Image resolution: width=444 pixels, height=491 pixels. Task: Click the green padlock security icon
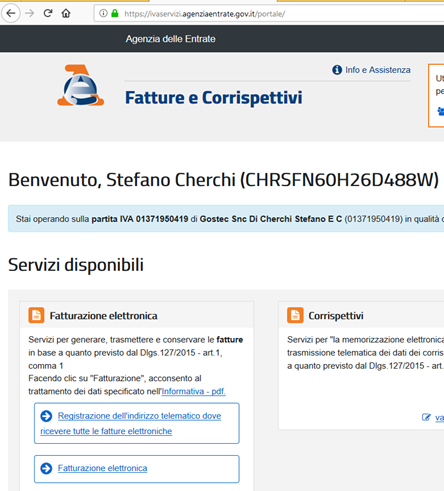pos(115,13)
